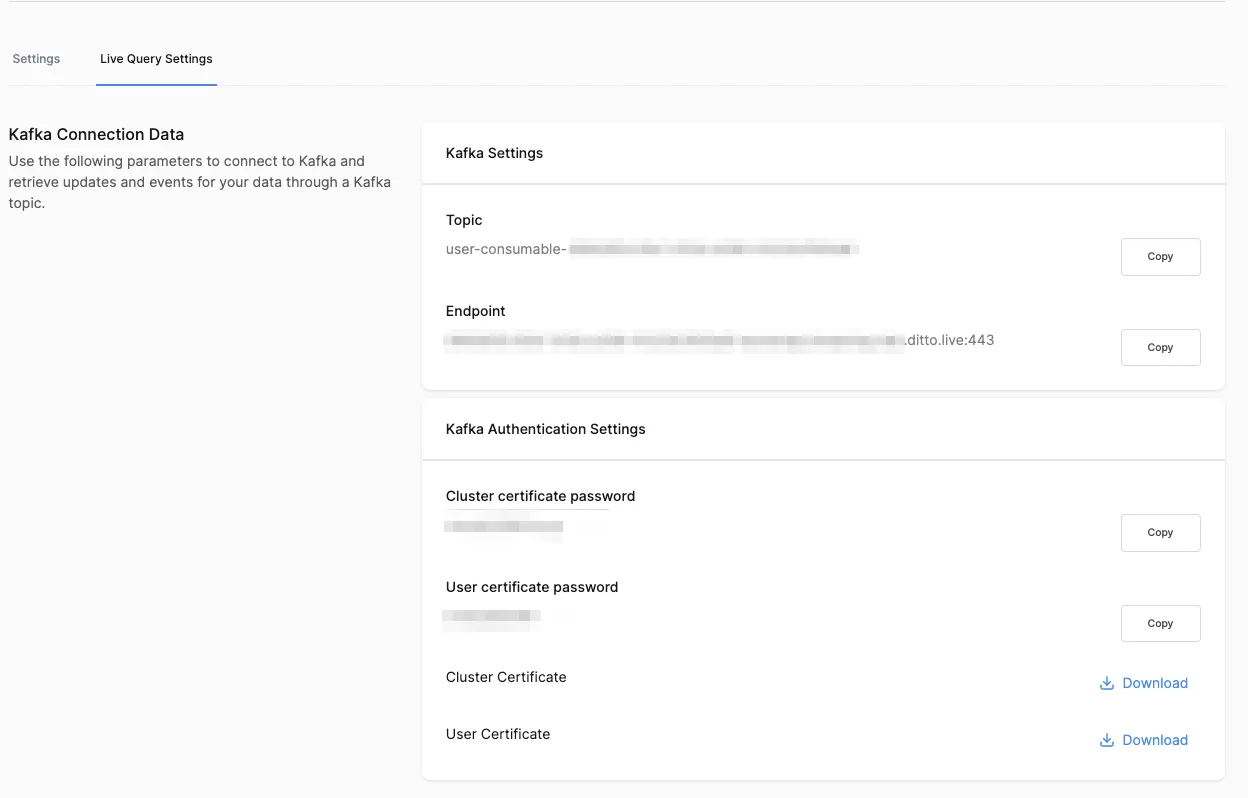Switch to the Settings tab
This screenshot has width=1248, height=798.
point(36,59)
